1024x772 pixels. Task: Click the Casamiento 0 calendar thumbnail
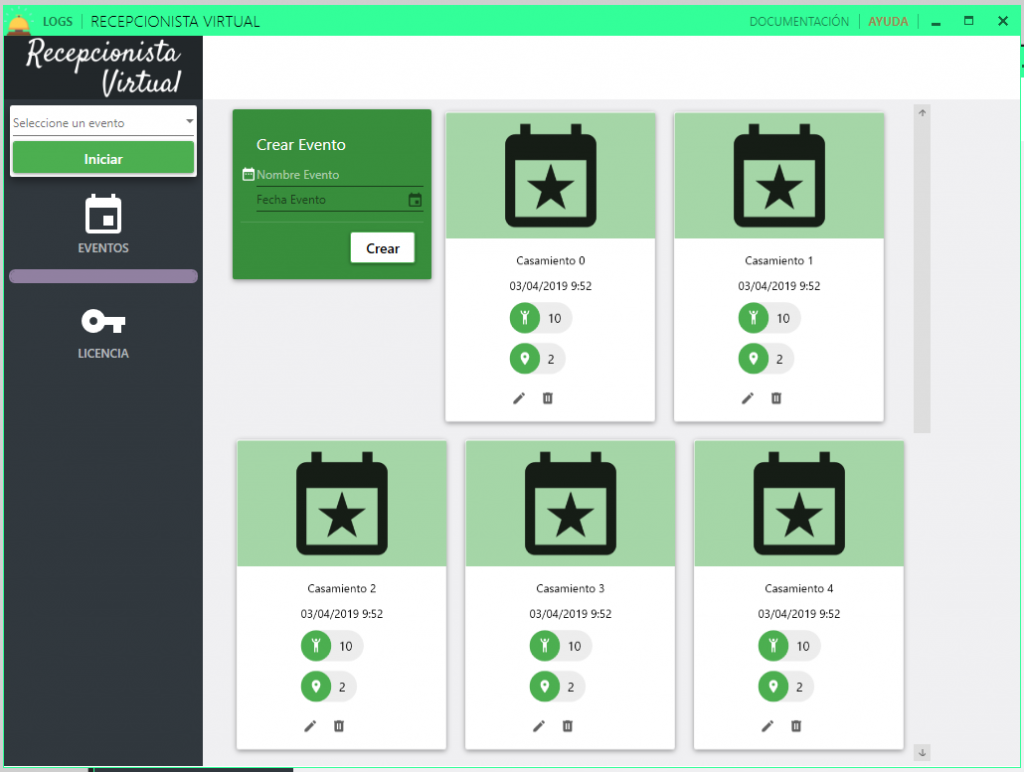pos(551,175)
